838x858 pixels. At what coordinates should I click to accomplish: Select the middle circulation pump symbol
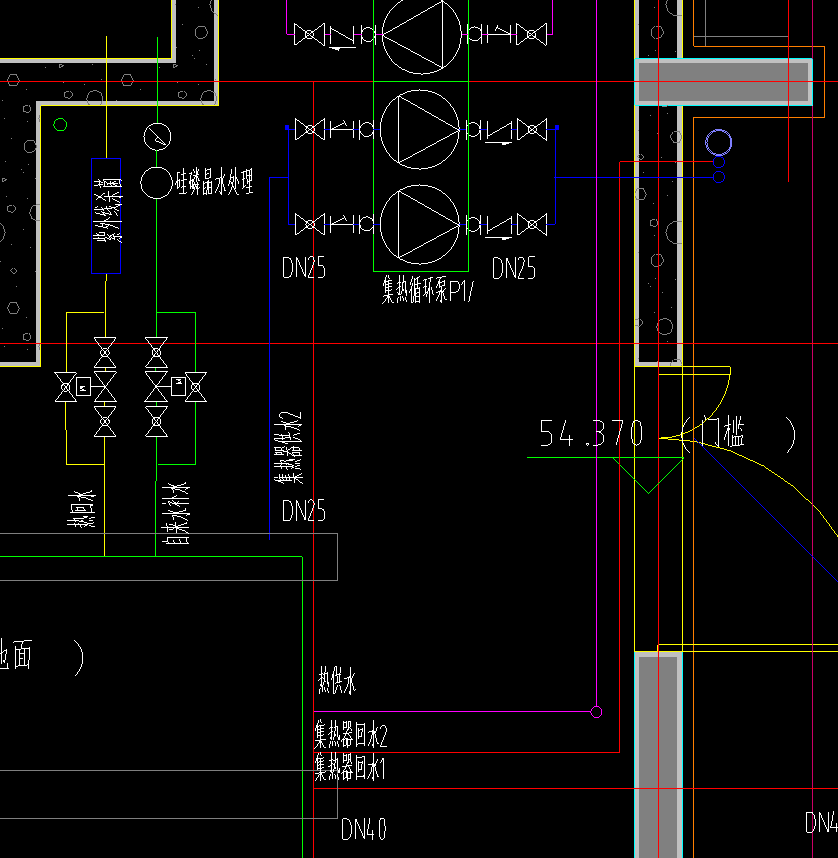coord(420,130)
